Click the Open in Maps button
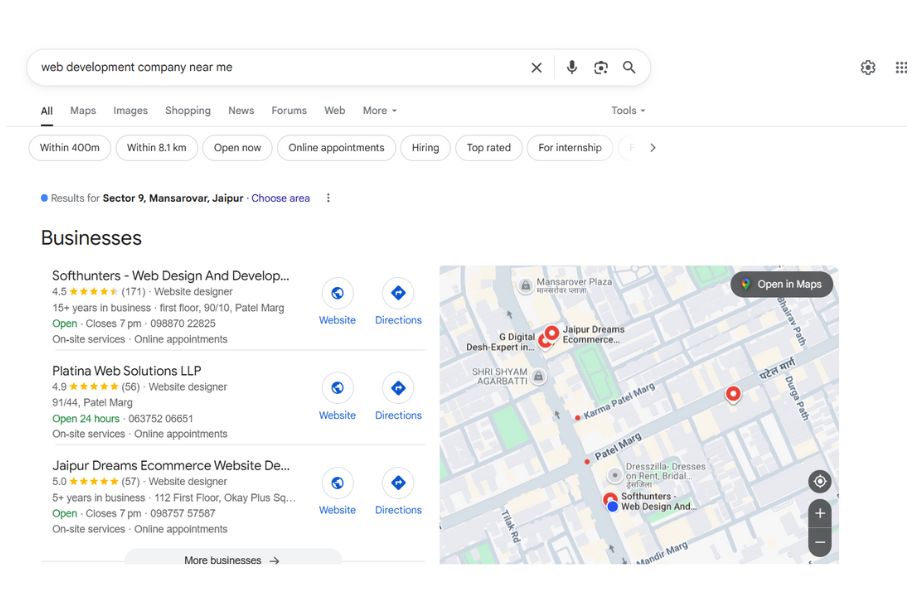913x600 pixels. click(x=781, y=284)
